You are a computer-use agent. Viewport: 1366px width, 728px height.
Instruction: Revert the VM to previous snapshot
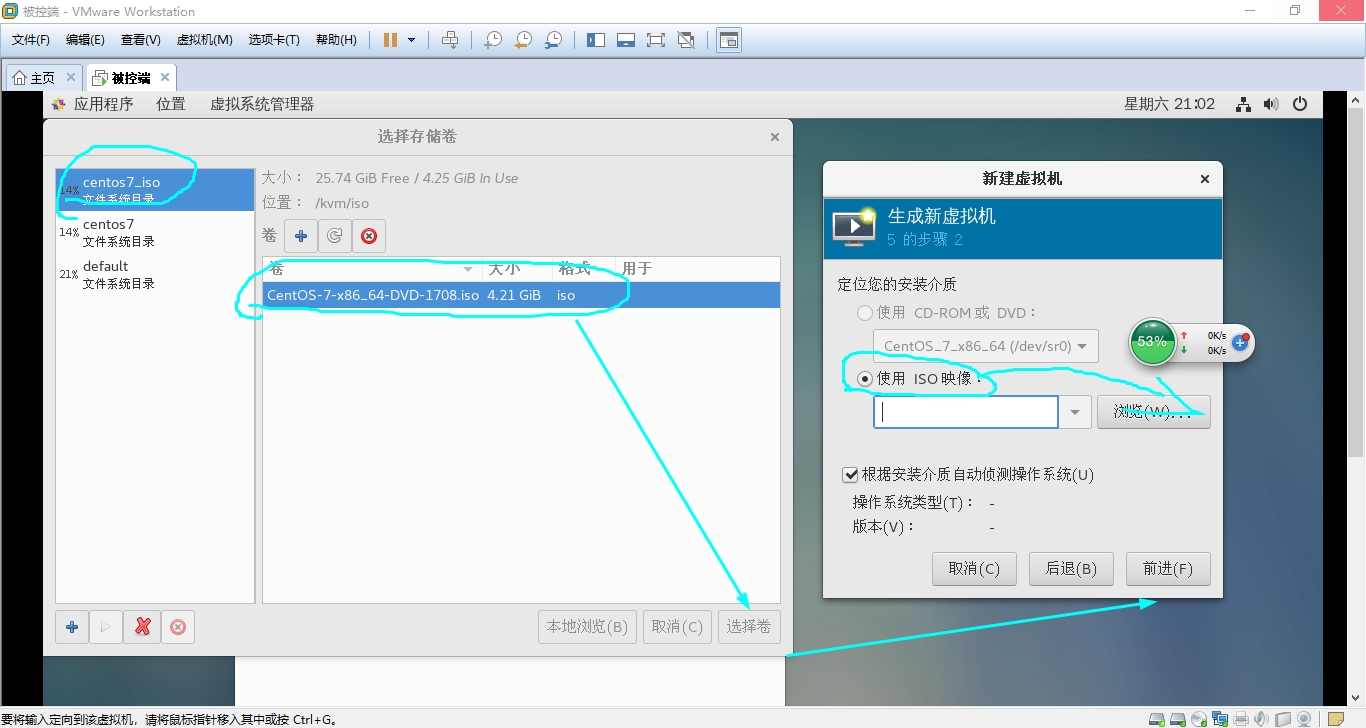coord(523,40)
